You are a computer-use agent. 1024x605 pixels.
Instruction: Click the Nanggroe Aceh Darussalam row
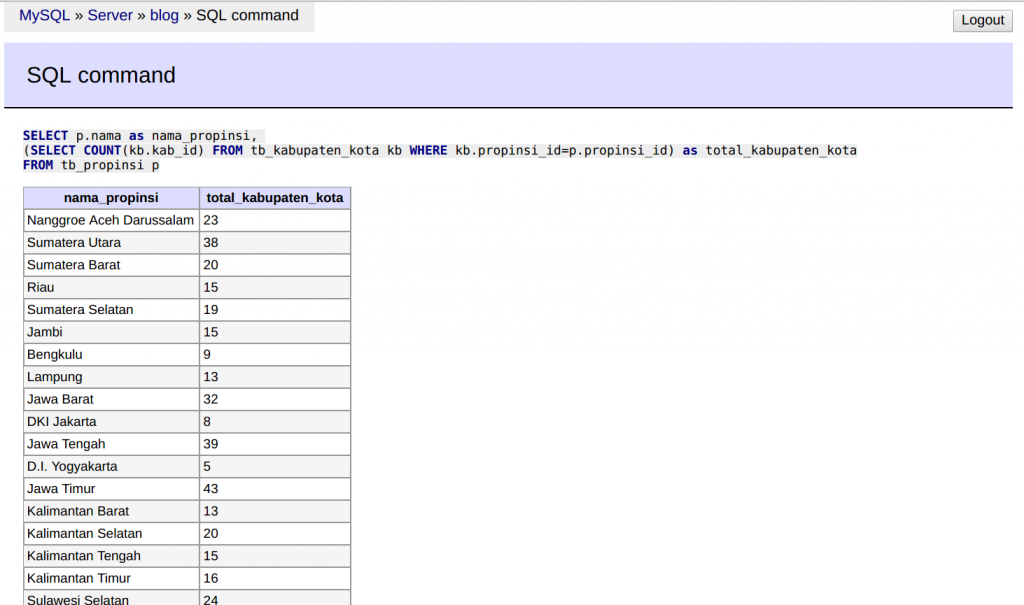click(110, 220)
